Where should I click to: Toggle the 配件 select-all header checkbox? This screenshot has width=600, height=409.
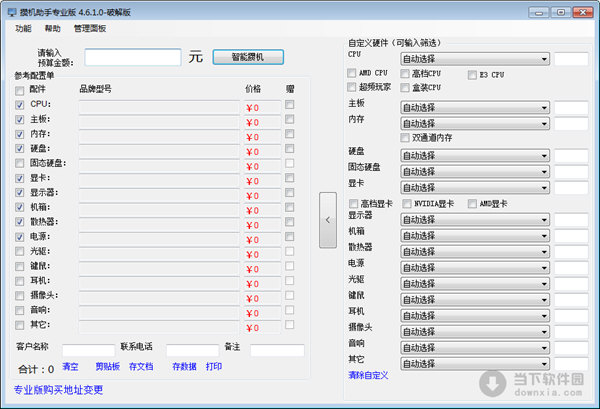(20, 91)
